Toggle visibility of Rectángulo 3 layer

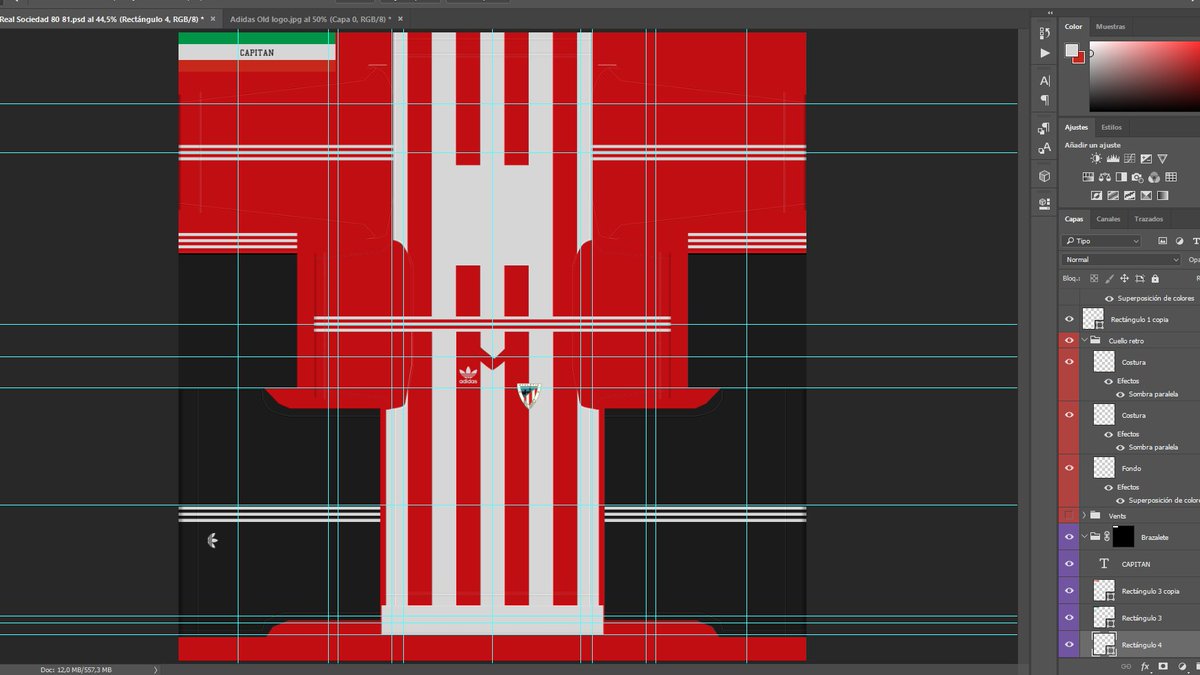[x=1069, y=618]
